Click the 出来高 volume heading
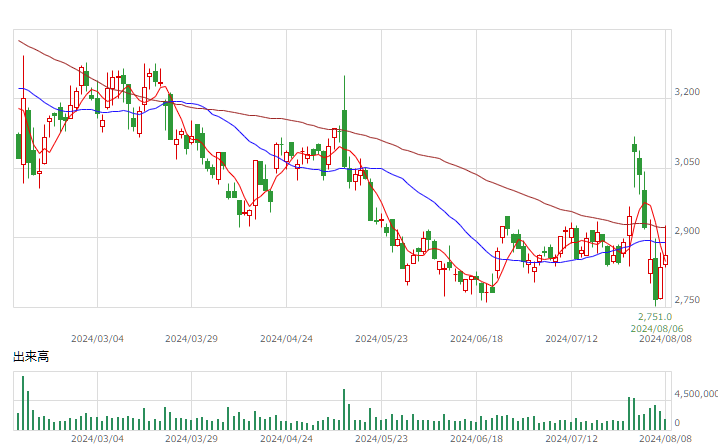Image resolution: width=718 pixels, height=448 pixels. pyautogui.click(x=31, y=357)
